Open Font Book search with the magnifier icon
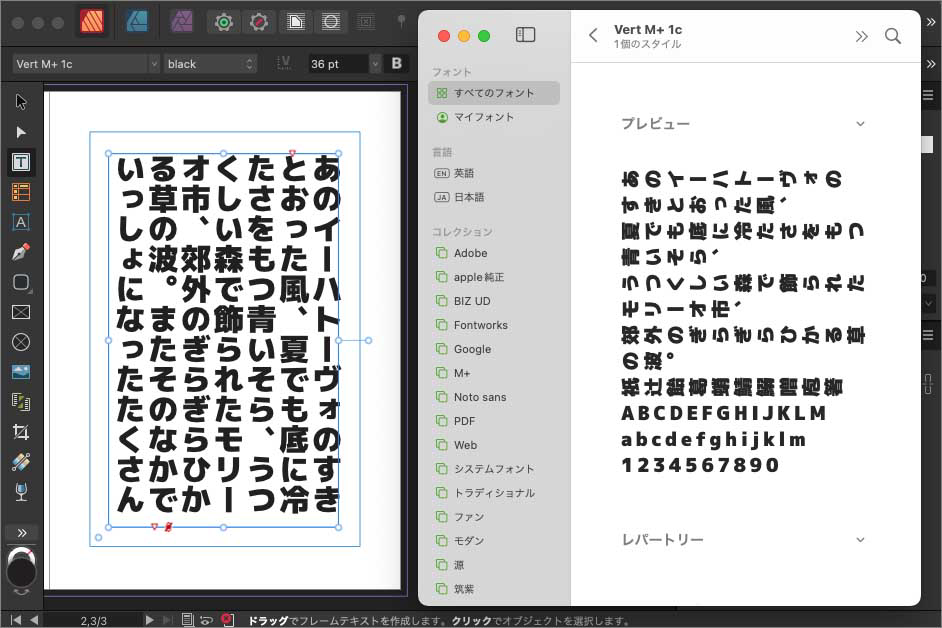The height and width of the screenshot is (628, 942). [x=893, y=36]
